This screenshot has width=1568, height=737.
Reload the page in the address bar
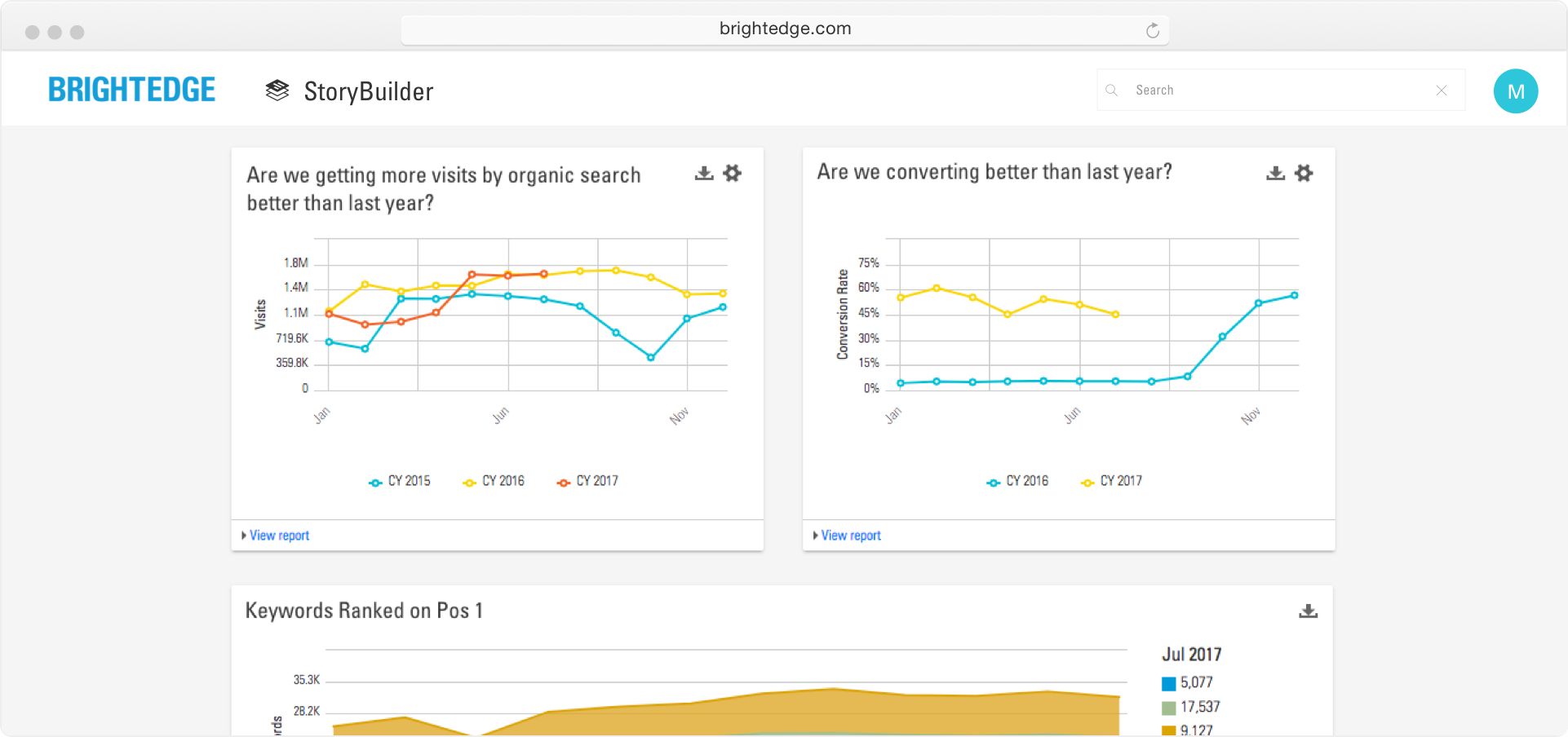pyautogui.click(x=1152, y=31)
